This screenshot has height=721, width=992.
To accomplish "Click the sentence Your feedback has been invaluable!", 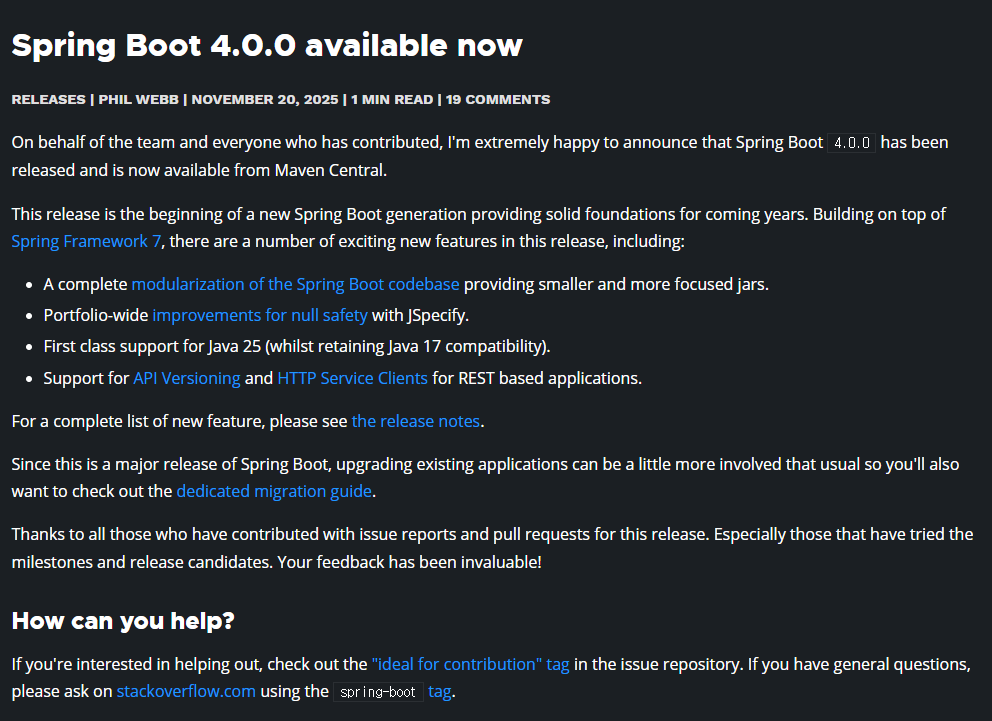I will 409,562.
